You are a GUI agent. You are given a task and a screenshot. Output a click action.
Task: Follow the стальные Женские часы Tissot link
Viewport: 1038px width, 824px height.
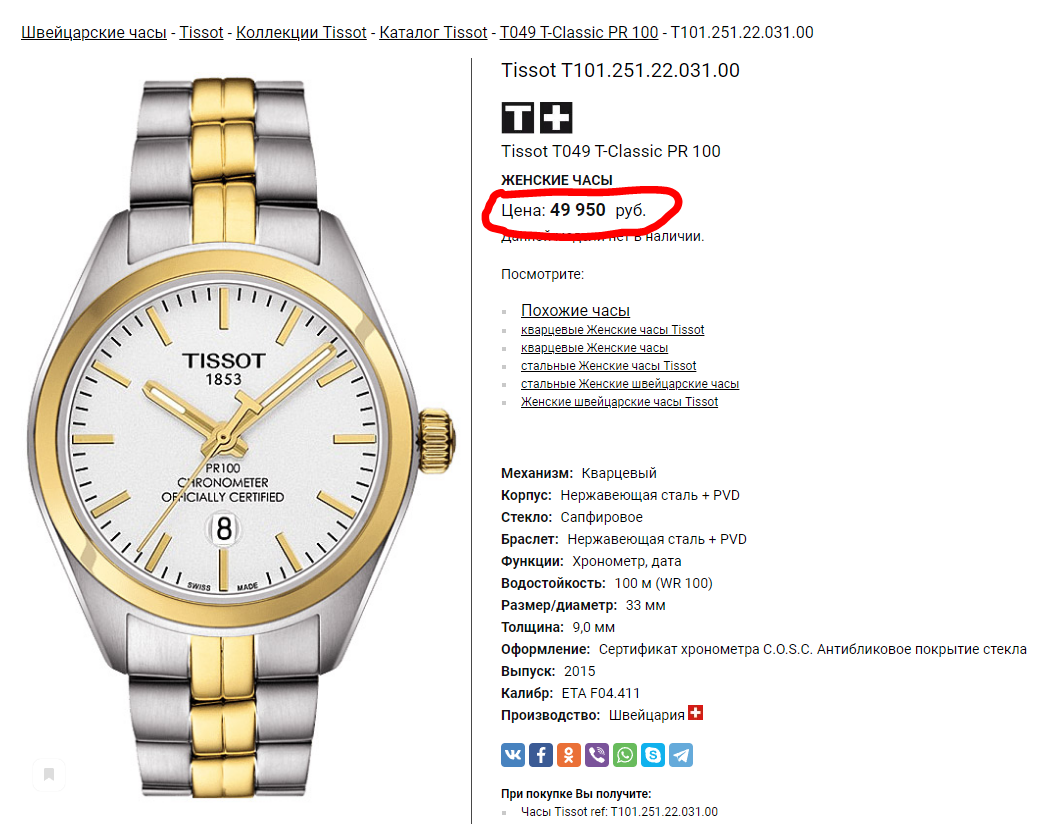(x=608, y=365)
